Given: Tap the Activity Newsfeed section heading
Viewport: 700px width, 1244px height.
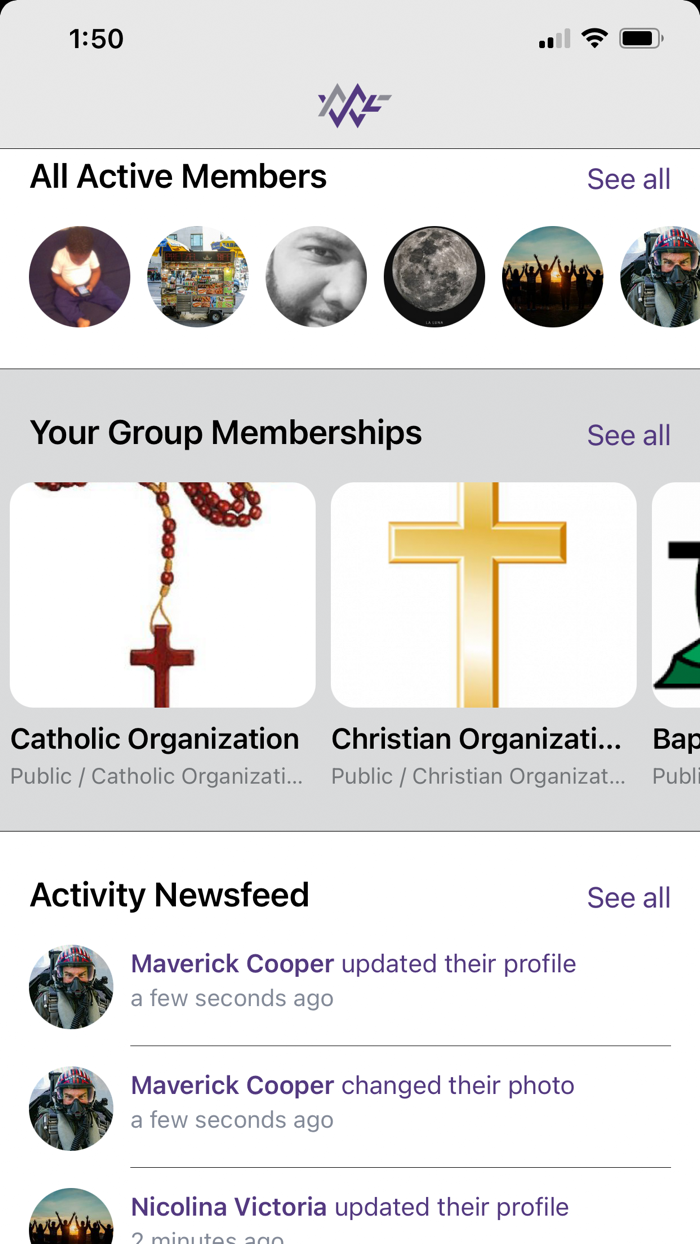Looking at the screenshot, I should pos(169,895).
